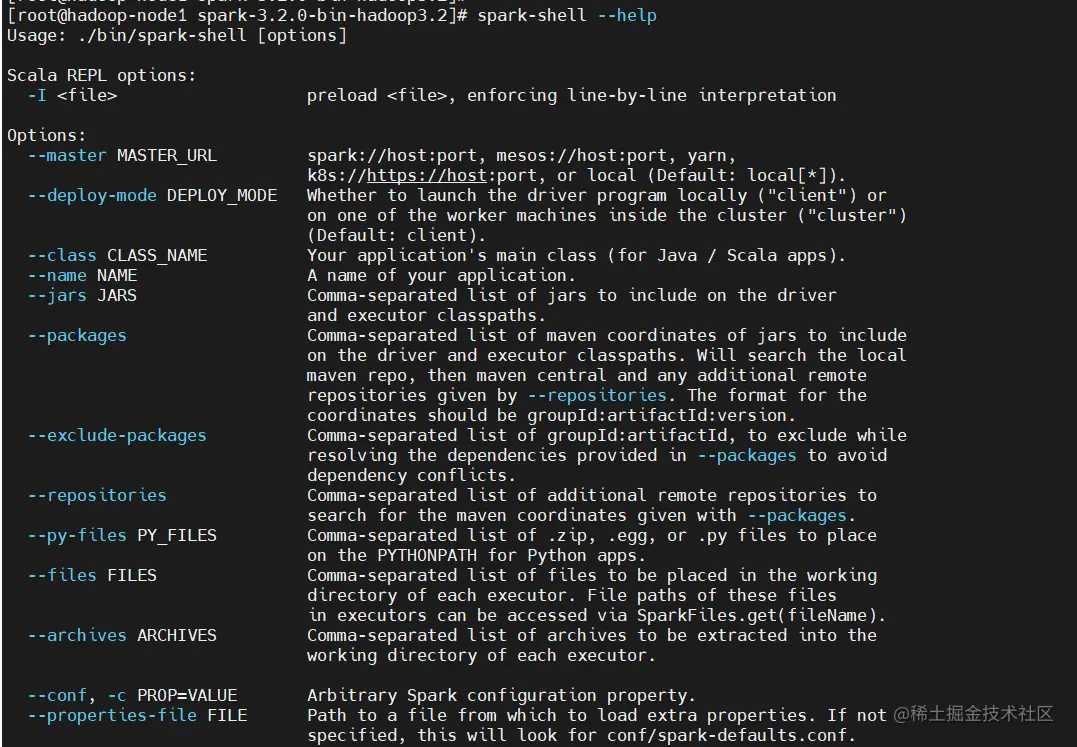Click the --master option text
The width and height of the screenshot is (1077, 747).
(x=67, y=156)
